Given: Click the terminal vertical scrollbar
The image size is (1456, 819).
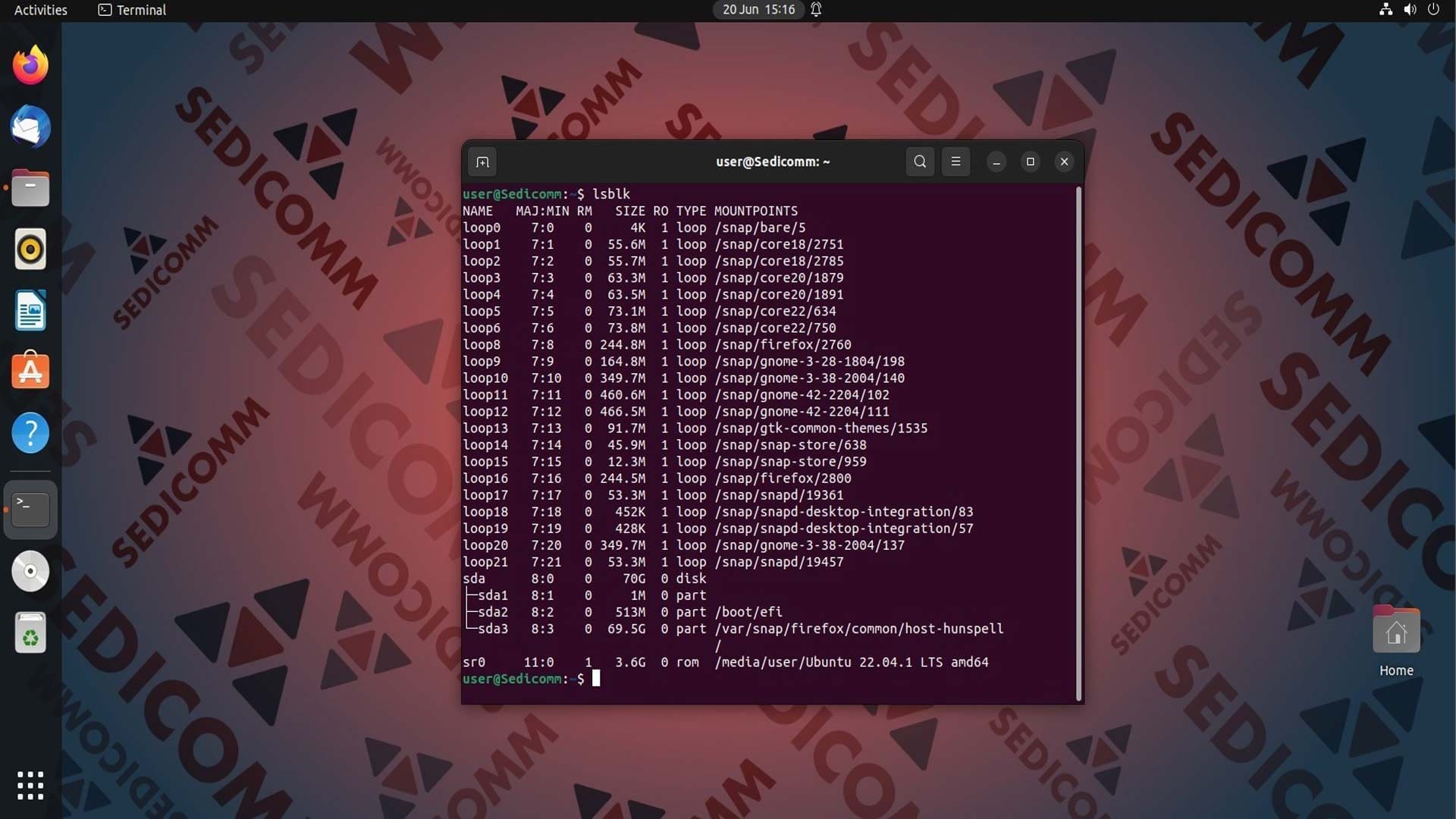Looking at the screenshot, I should point(1078,444).
